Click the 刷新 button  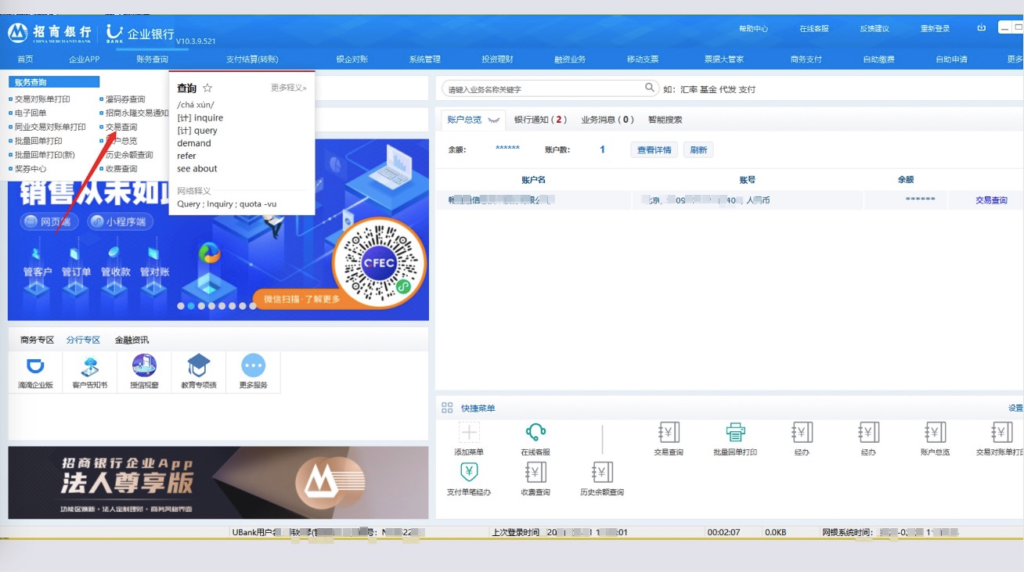click(698, 150)
